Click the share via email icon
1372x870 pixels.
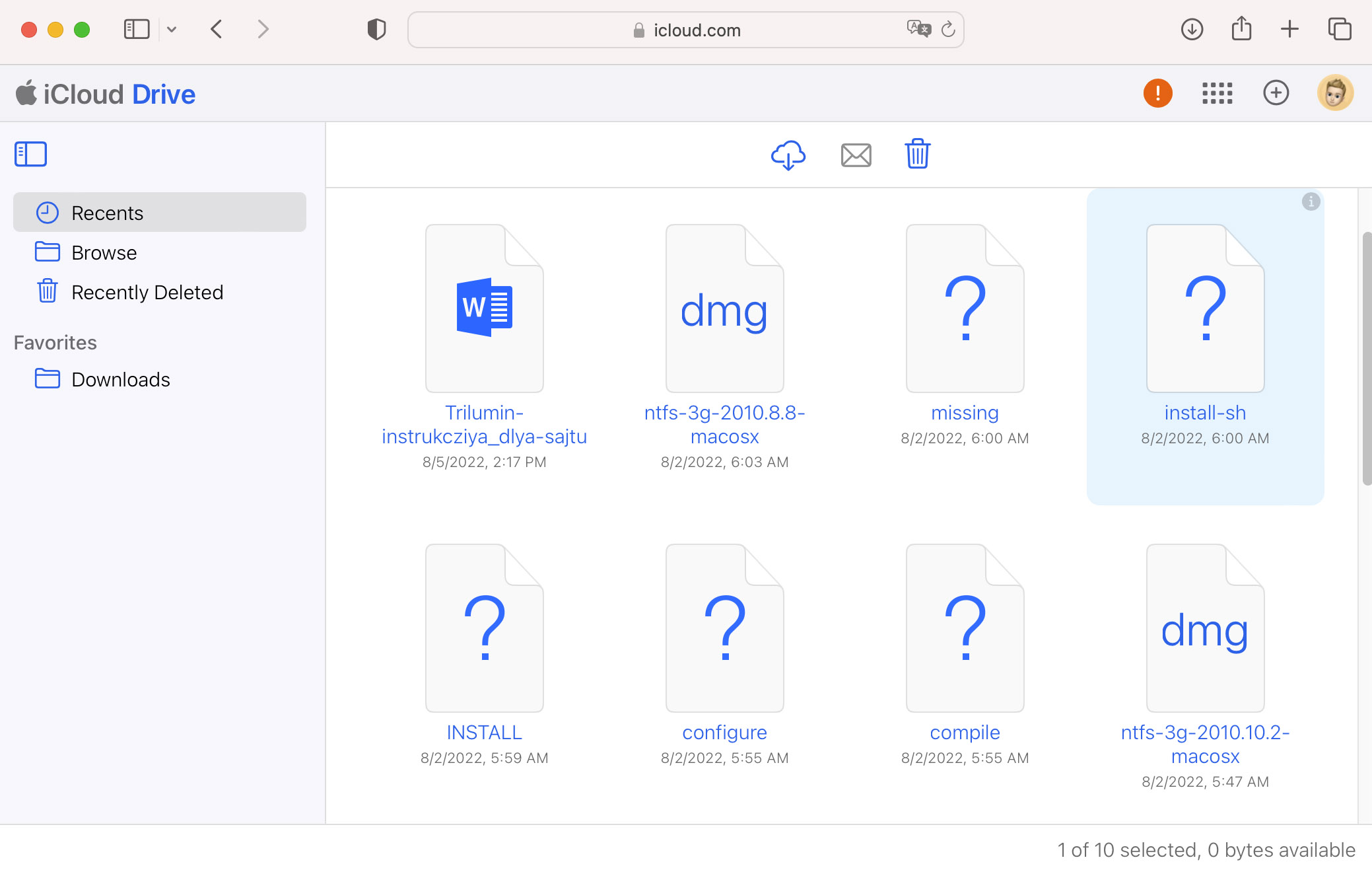tap(856, 154)
